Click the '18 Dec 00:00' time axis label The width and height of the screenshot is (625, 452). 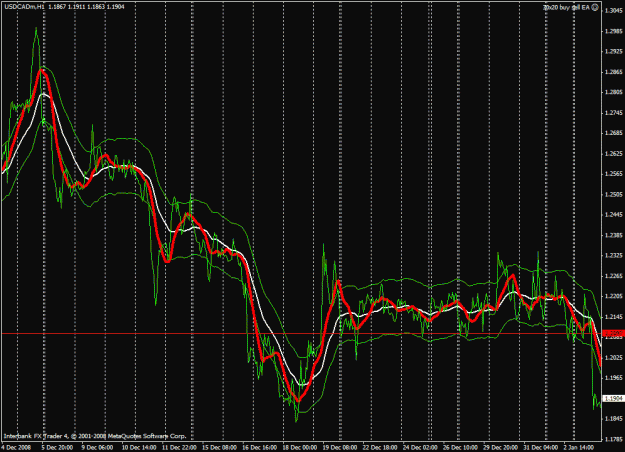point(299,447)
